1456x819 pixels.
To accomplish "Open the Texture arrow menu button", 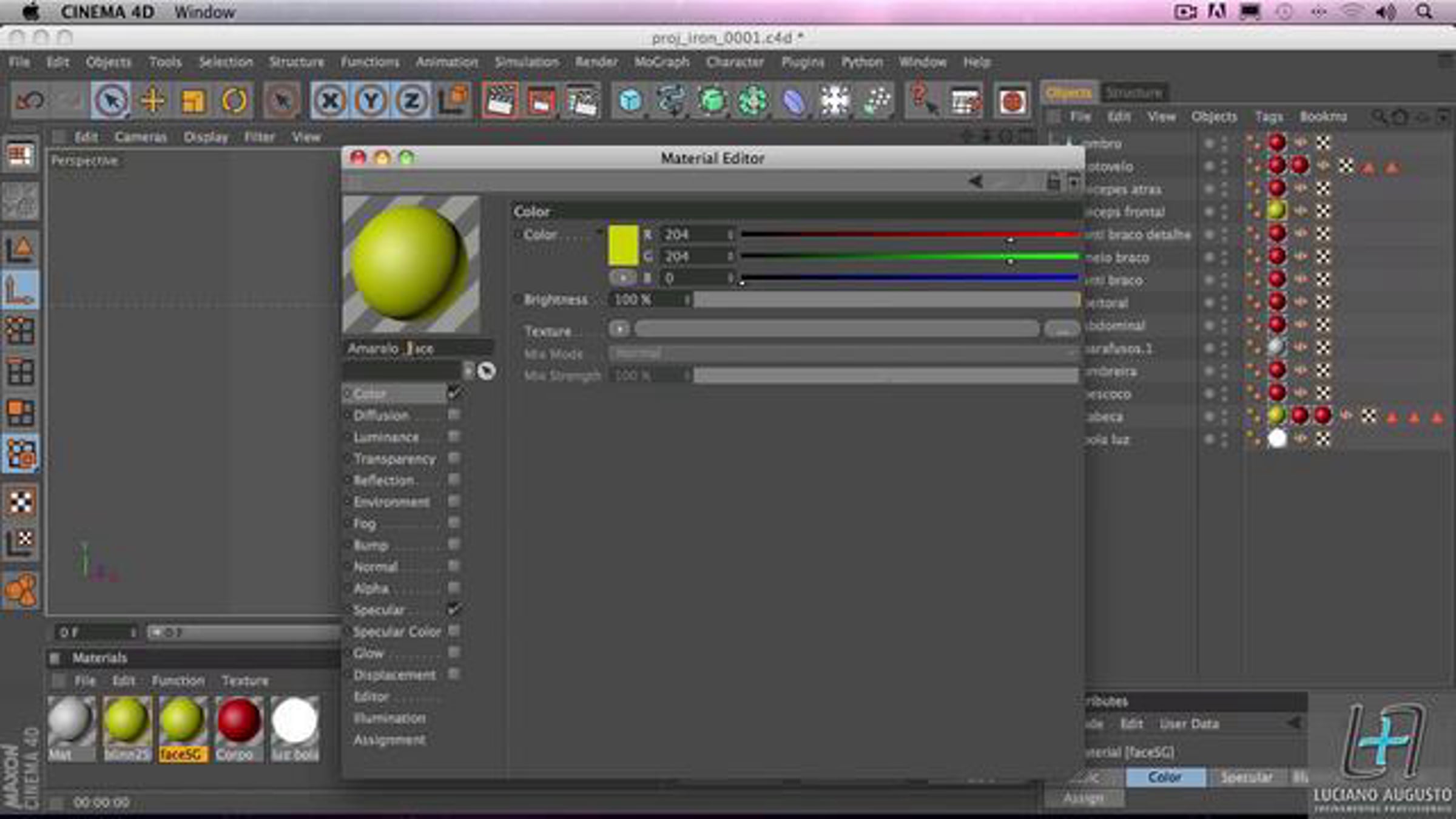I will (x=619, y=329).
